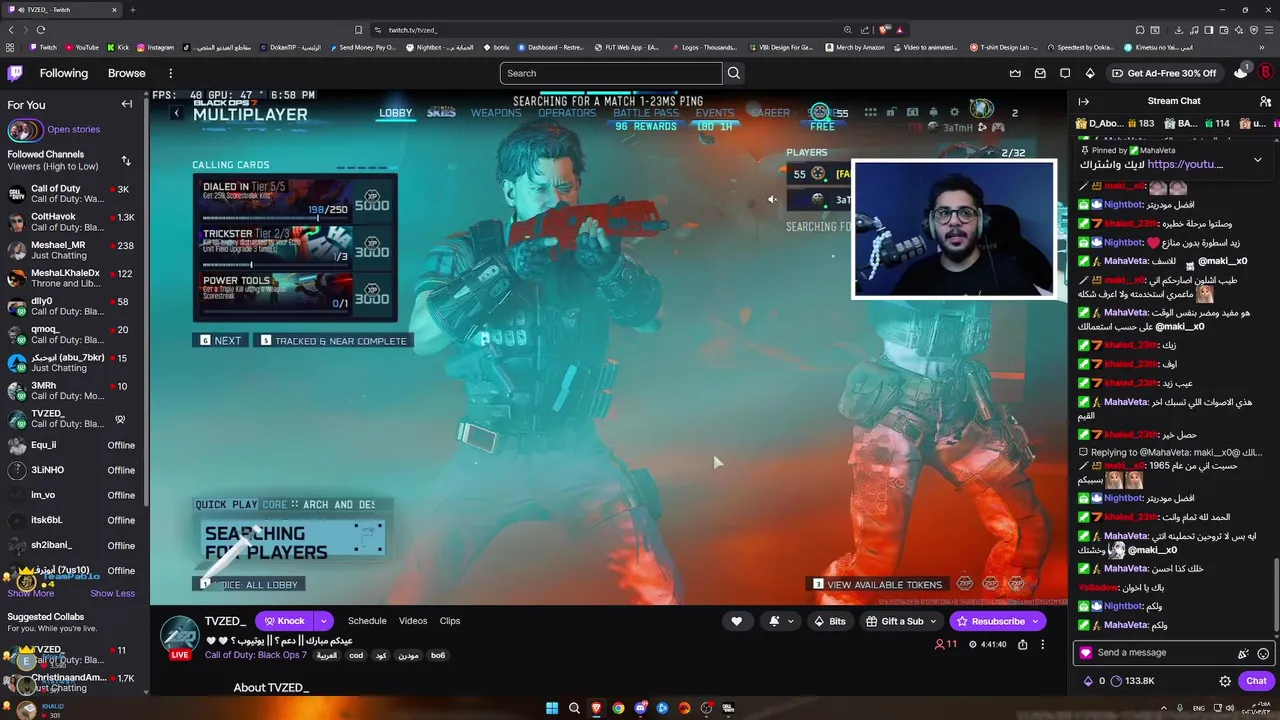
Task: Open the channel Clips tab
Action: point(450,621)
